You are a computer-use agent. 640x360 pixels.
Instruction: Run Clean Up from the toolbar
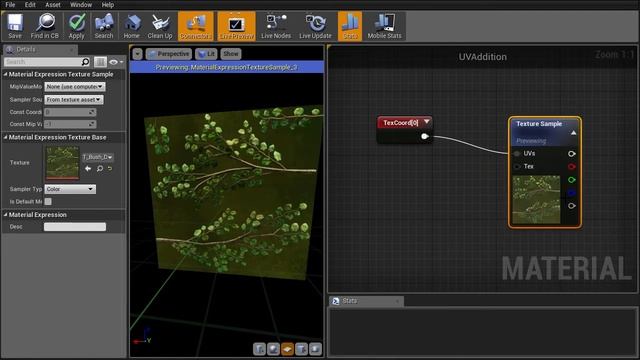pyautogui.click(x=160, y=26)
